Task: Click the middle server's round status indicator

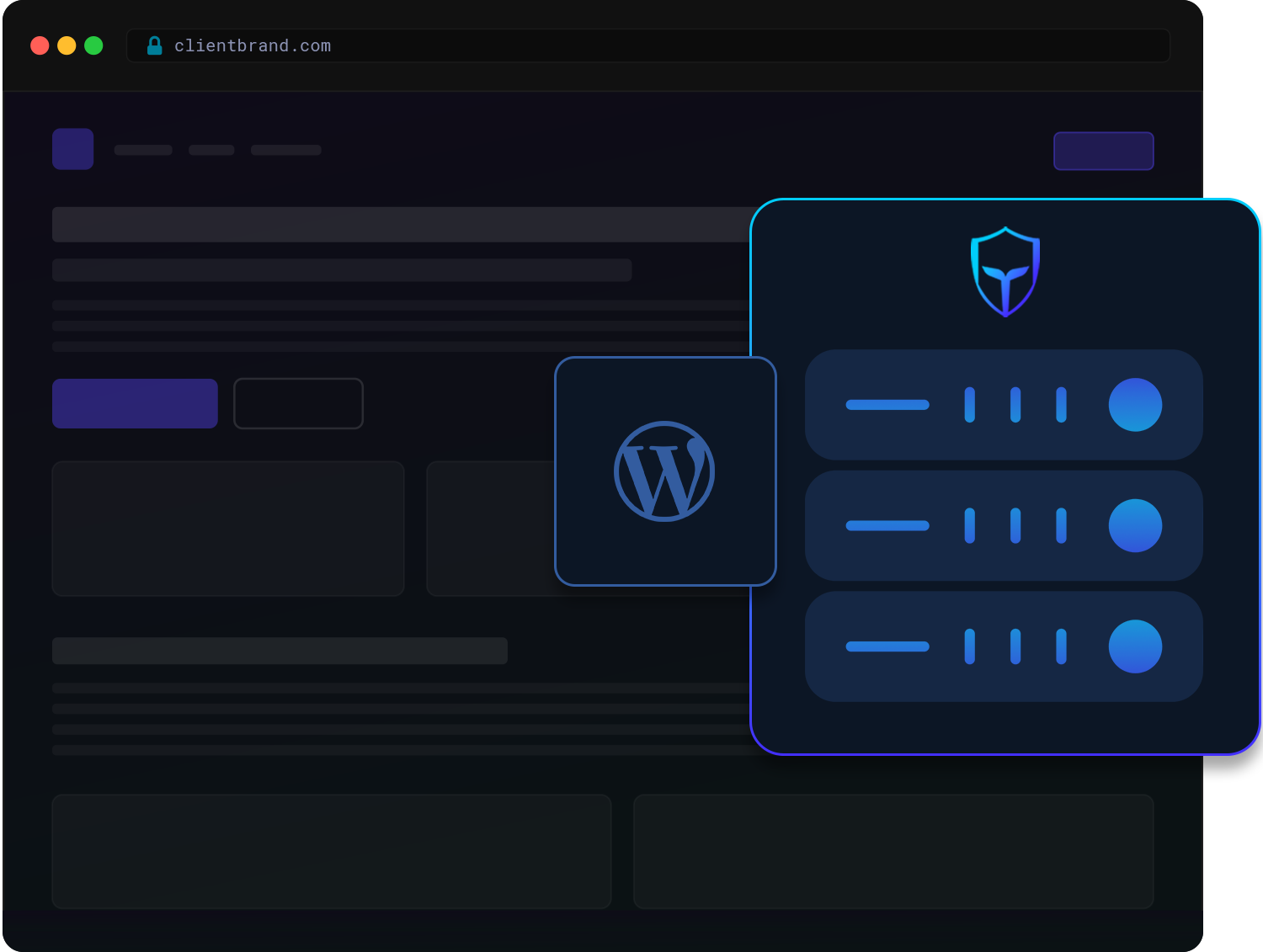Action: (x=1135, y=526)
